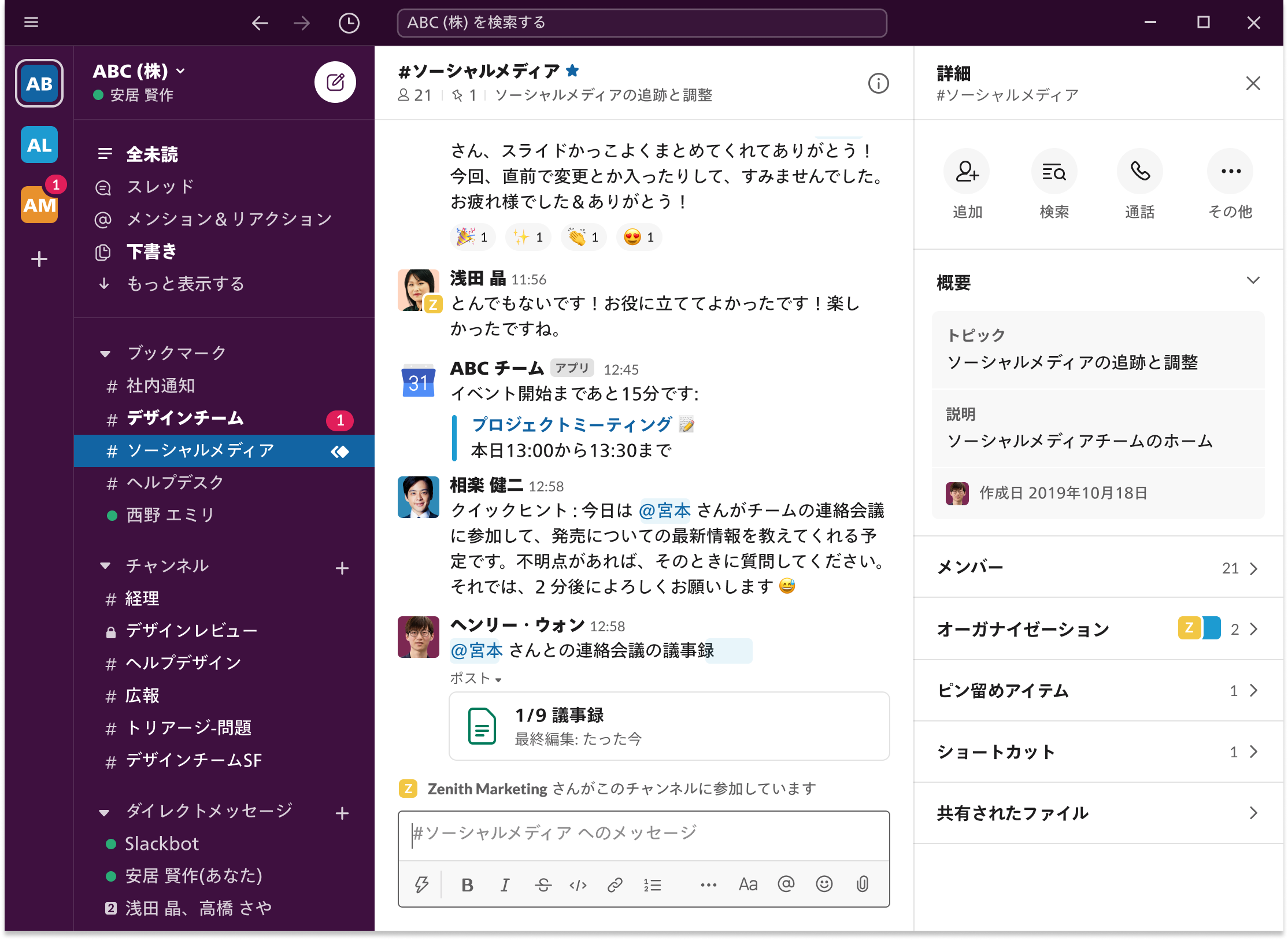This screenshot has height=940, width=1288.
Task: Open スレッド (threads)
Action: [224, 187]
